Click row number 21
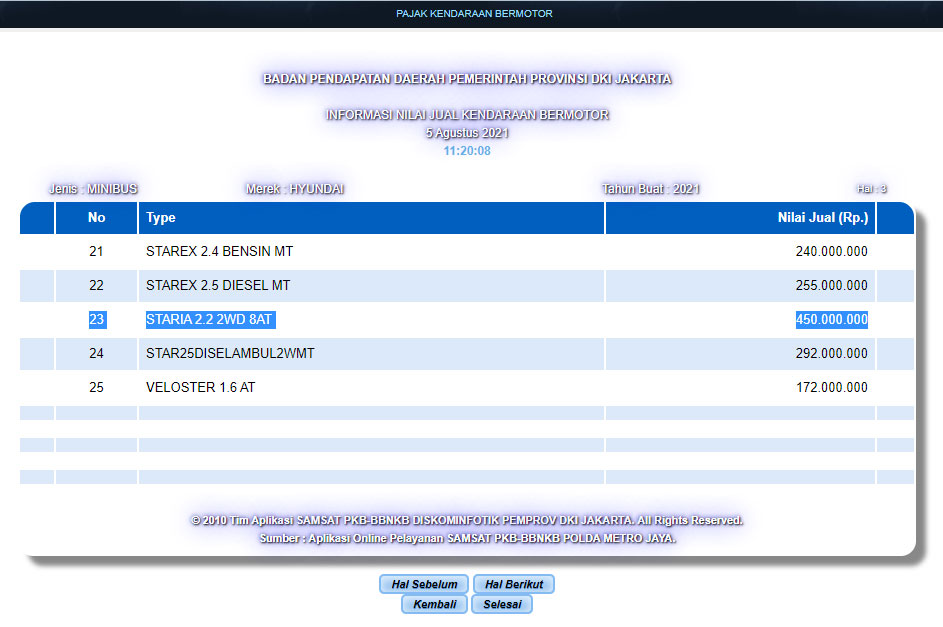The width and height of the screenshot is (943, 627). coord(96,251)
